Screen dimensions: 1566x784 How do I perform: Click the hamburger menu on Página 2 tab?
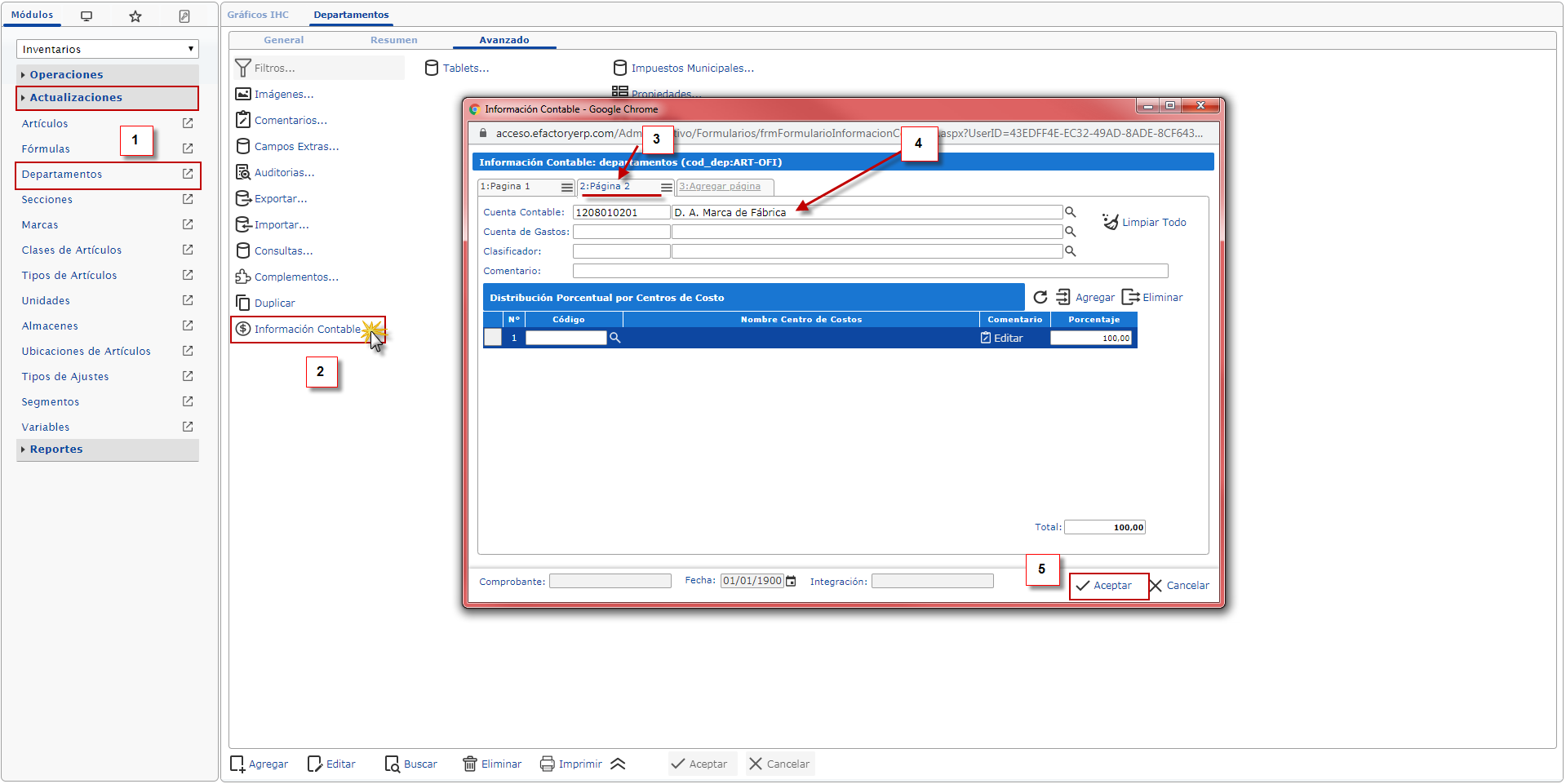667,188
